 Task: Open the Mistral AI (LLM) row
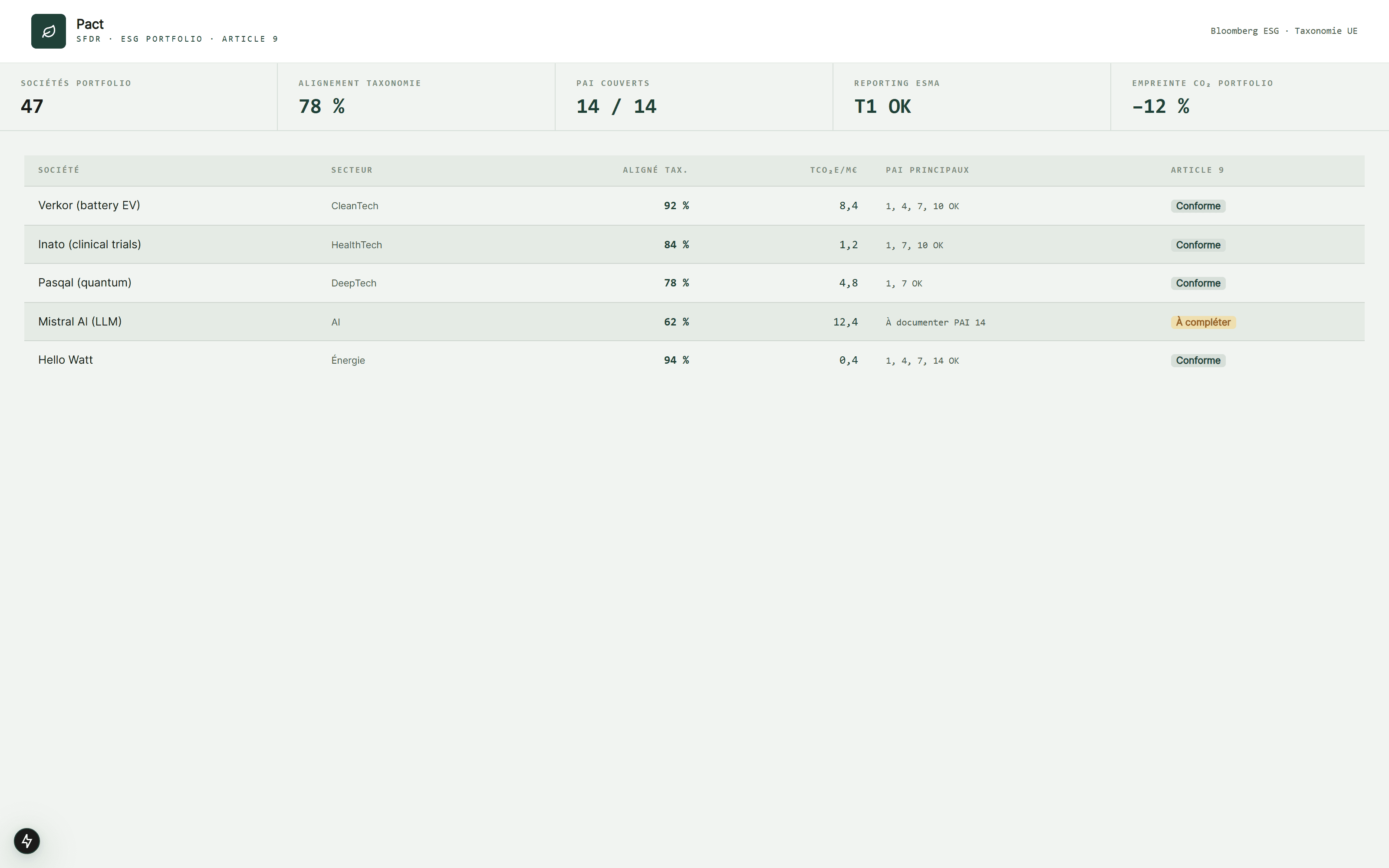click(x=694, y=322)
